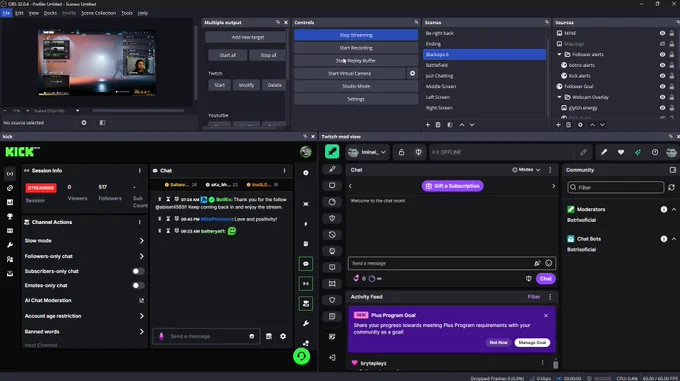
Task: Open Activity Feed three-dot menu
Action: [550, 297]
